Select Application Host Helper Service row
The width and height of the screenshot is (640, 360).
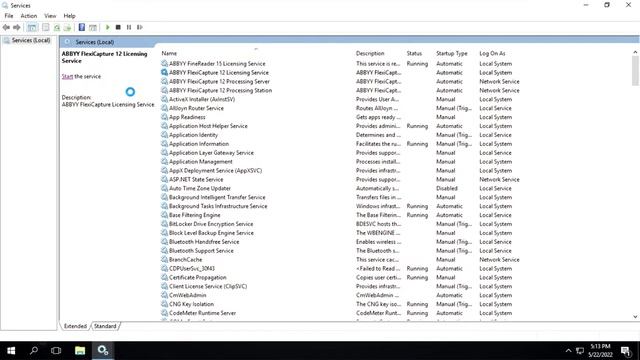208,126
